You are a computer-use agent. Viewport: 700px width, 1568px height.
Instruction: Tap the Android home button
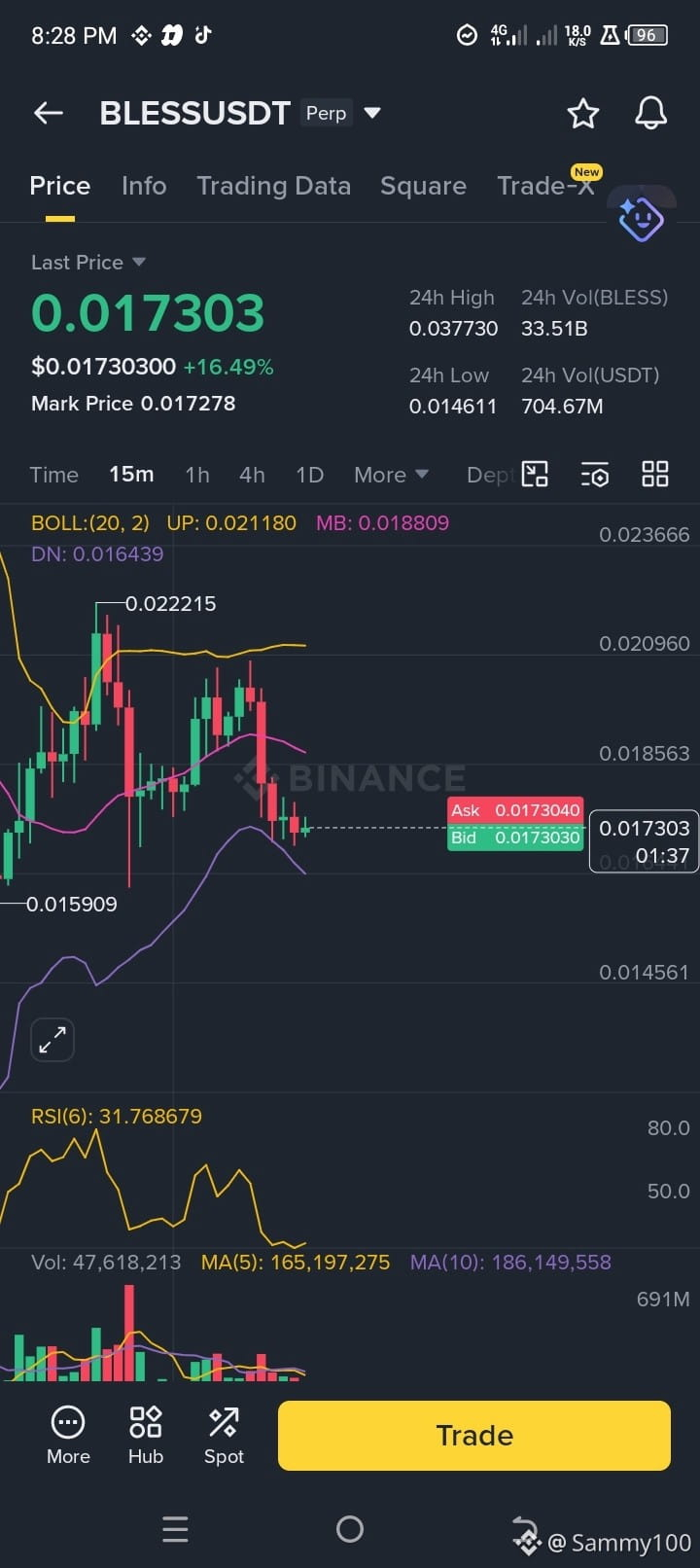tap(350, 1530)
